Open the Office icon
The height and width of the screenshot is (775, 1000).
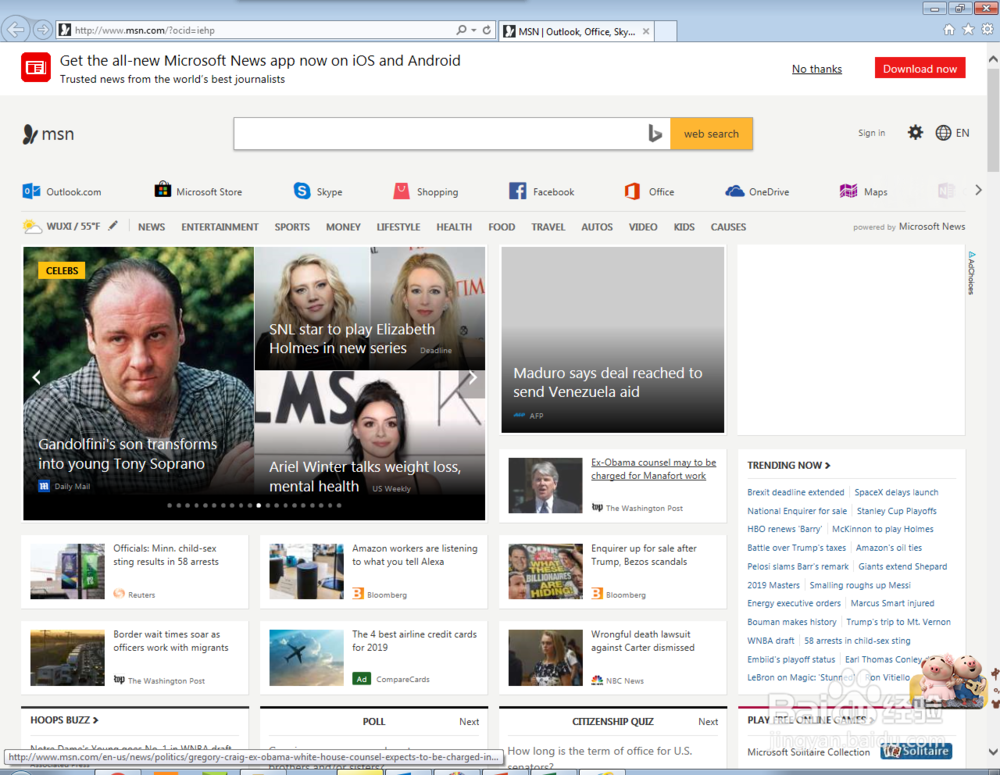632,191
